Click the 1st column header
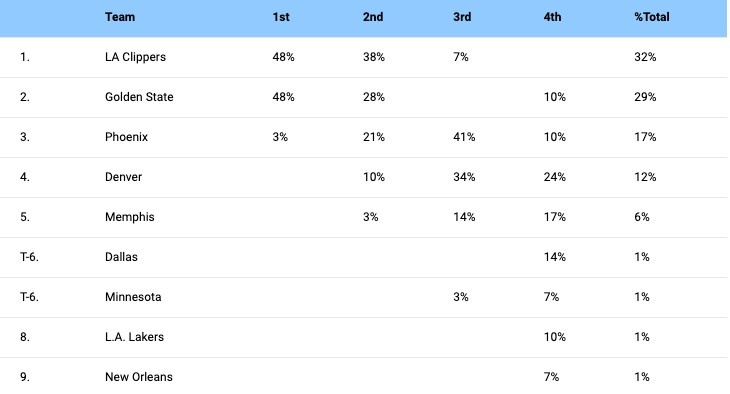 [281, 17]
